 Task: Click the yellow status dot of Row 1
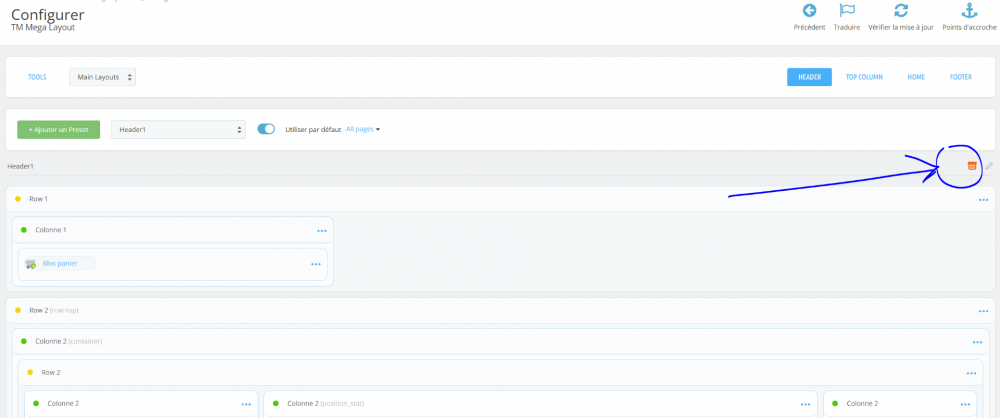point(18,199)
